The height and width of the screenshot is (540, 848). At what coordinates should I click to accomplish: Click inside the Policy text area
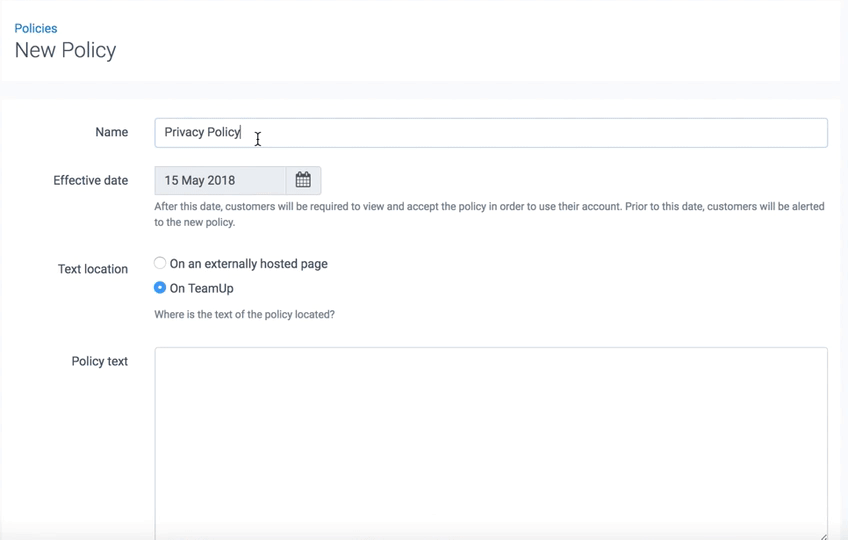(x=490, y=440)
